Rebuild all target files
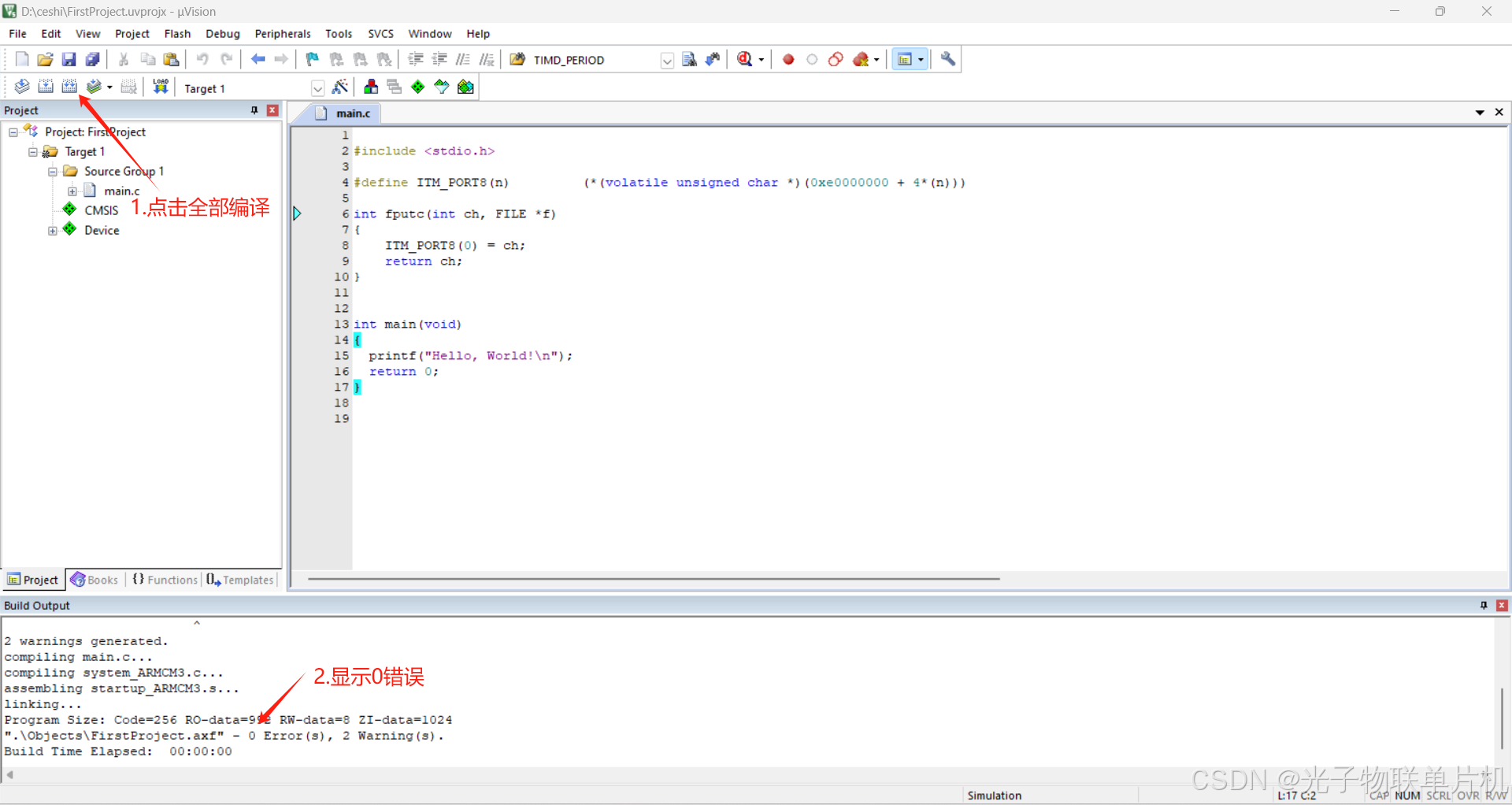1512x805 pixels. 69,87
